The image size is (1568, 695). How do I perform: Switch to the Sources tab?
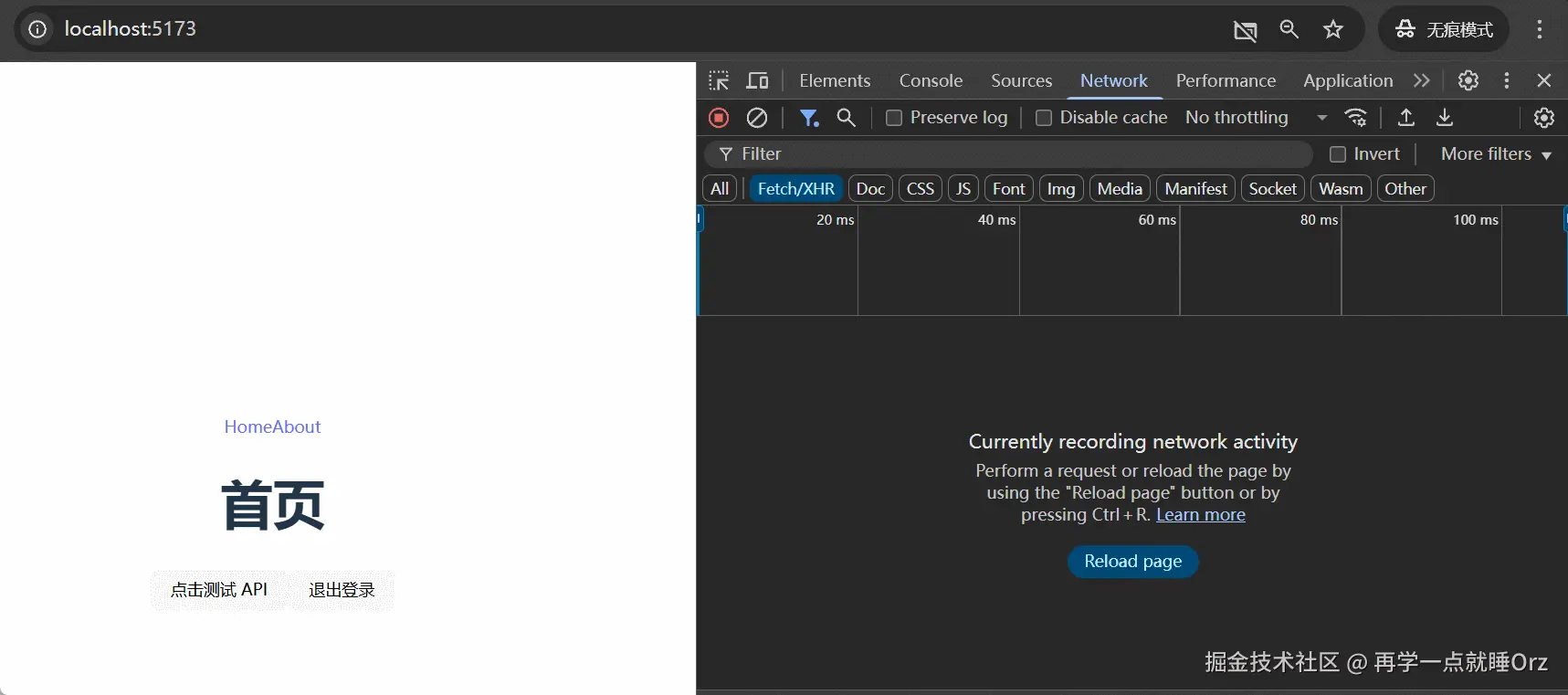[x=1022, y=80]
